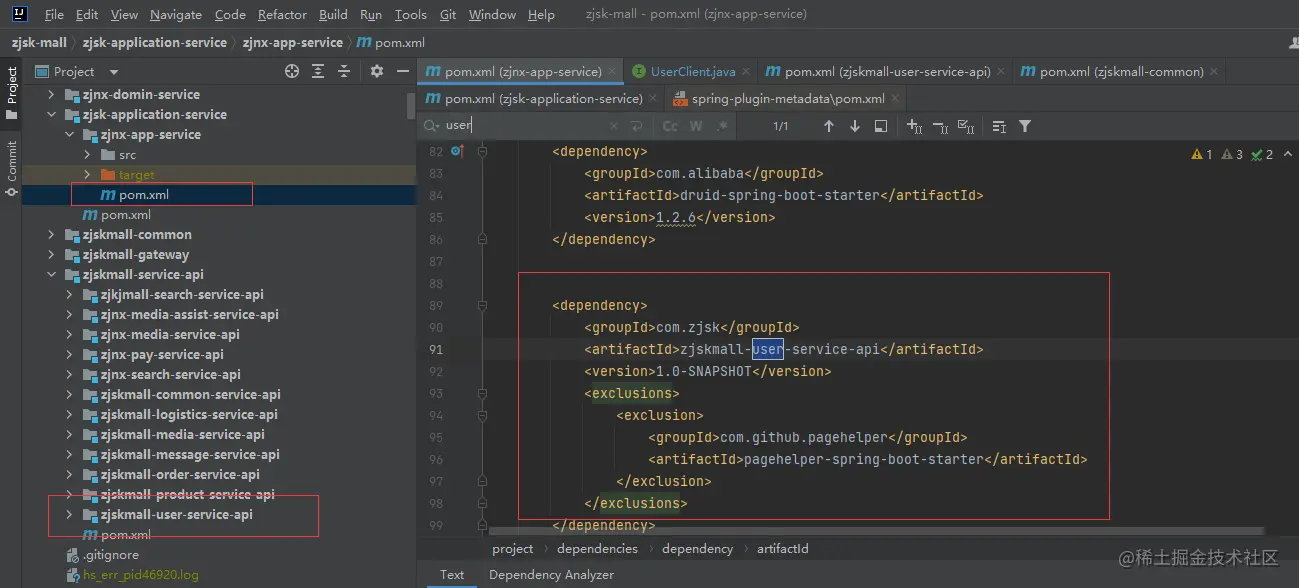
Task: Click zjnx-app-service in breadcrumb path
Action: [294, 43]
